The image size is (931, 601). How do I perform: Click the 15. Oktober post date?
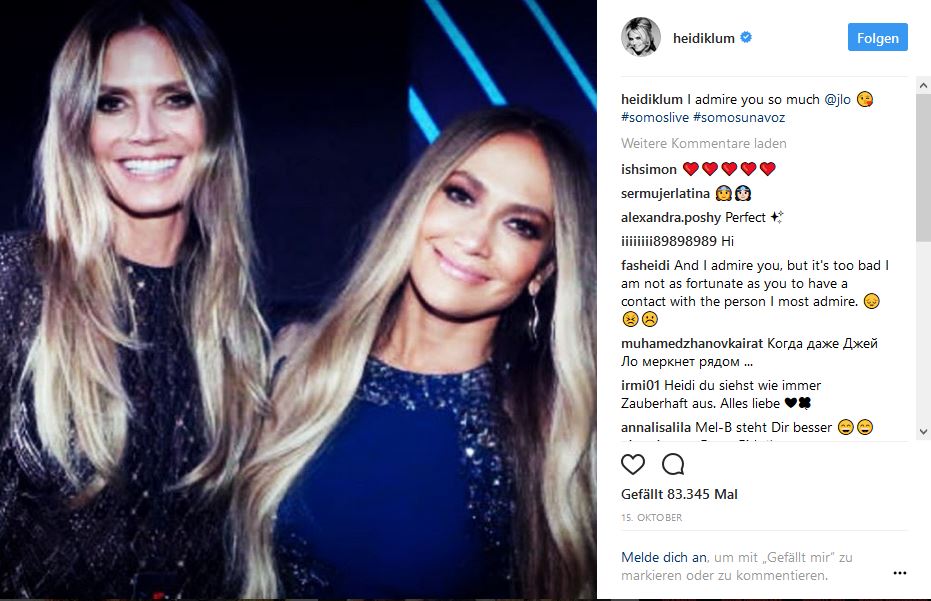click(x=651, y=518)
